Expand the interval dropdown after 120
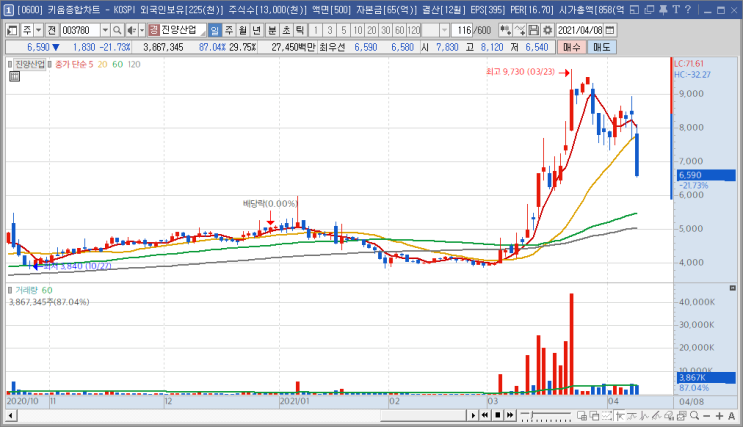This screenshot has width=743, height=427. 444,30
